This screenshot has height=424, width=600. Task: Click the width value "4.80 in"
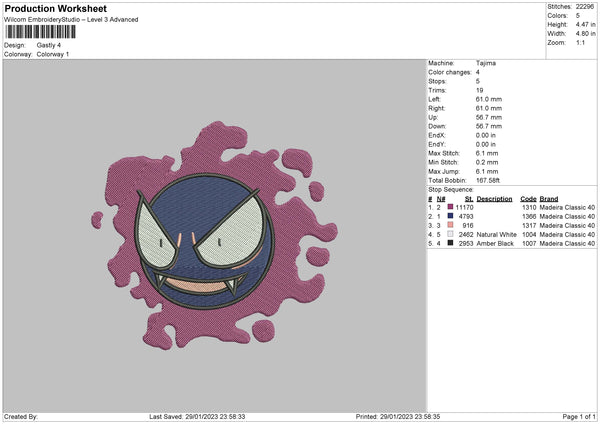point(585,34)
